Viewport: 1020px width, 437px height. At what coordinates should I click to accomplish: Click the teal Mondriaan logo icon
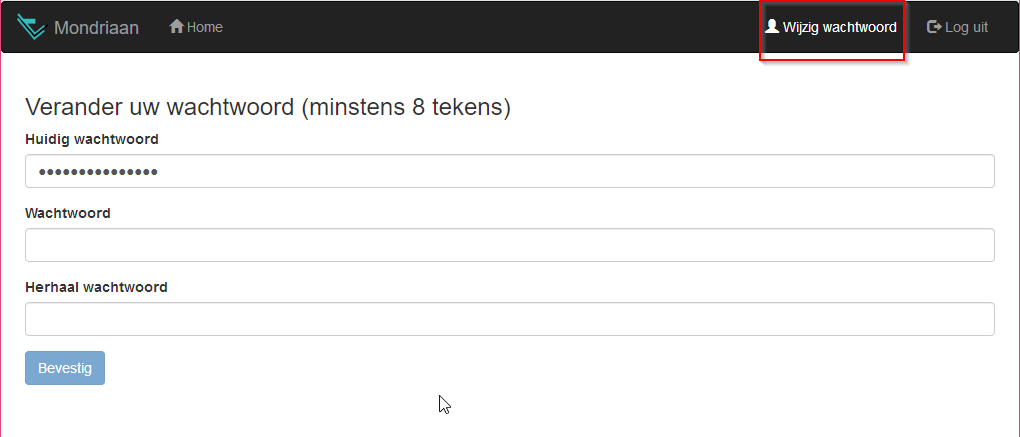[x=32, y=27]
